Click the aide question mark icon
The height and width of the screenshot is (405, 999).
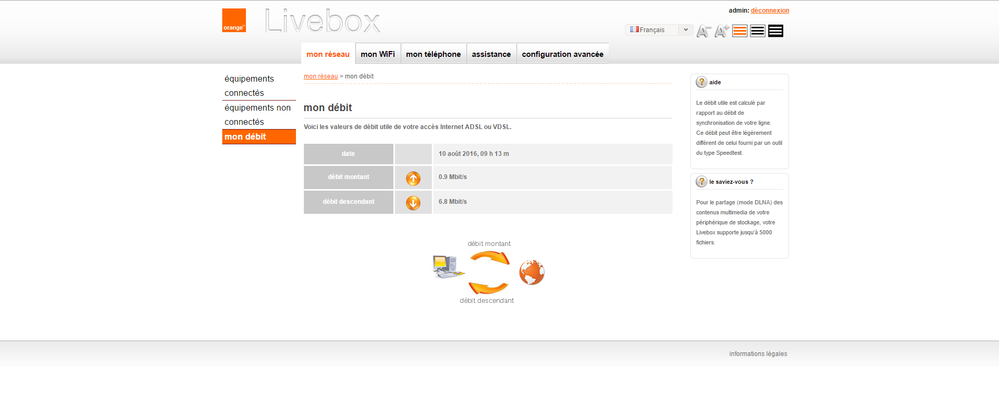(701, 82)
